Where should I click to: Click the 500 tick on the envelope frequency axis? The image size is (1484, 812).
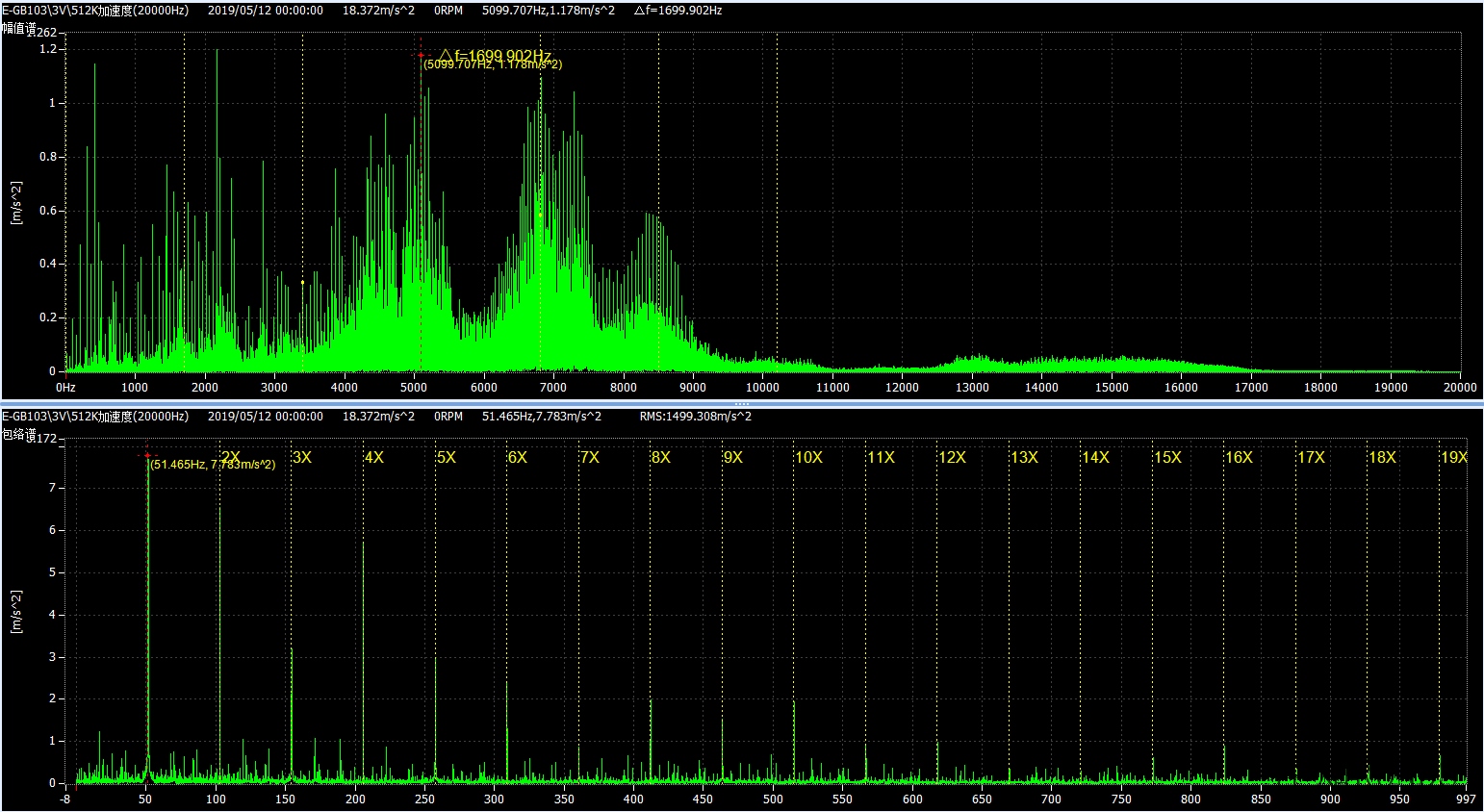773,799
